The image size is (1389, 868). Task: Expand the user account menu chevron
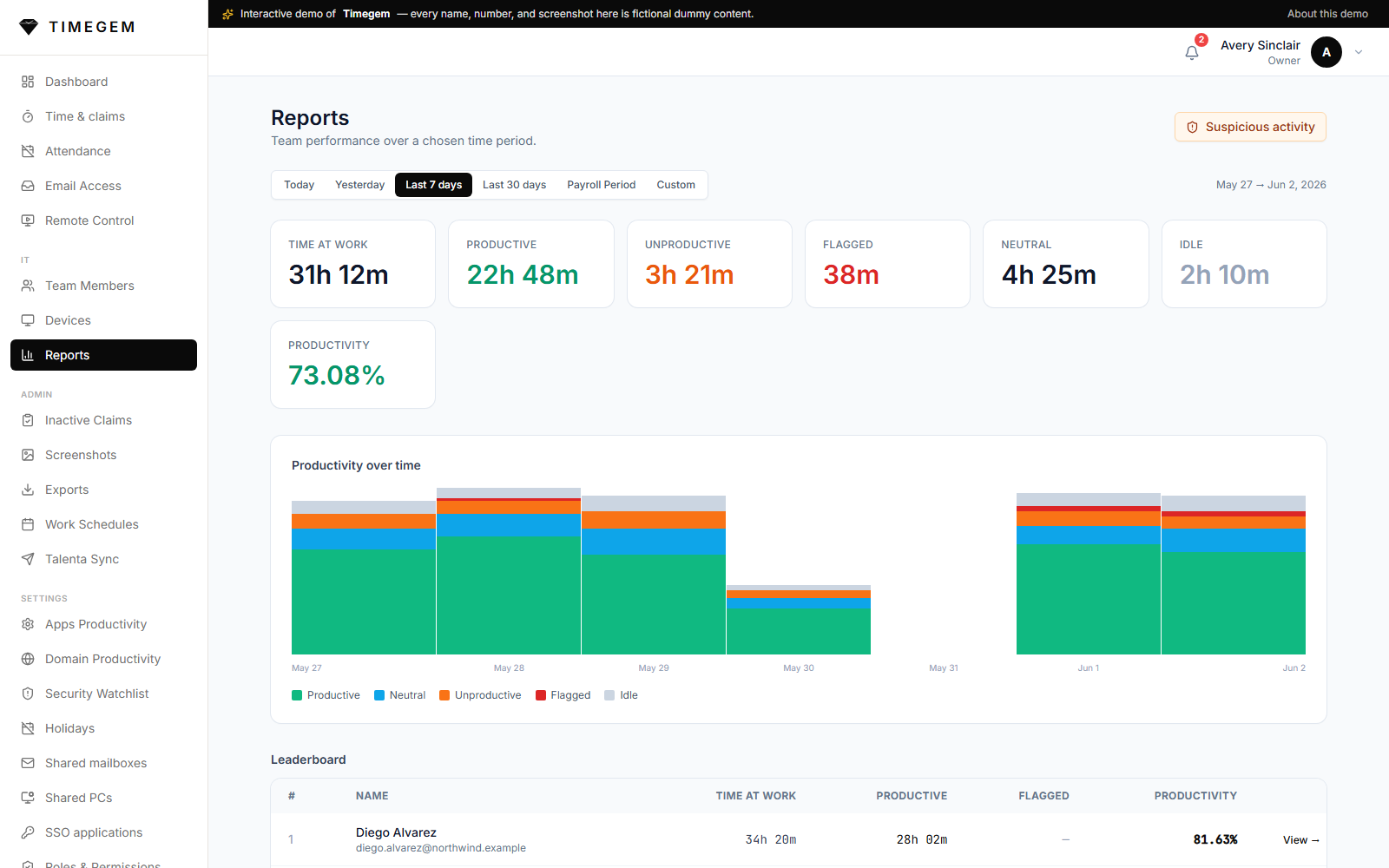pyautogui.click(x=1359, y=52)
